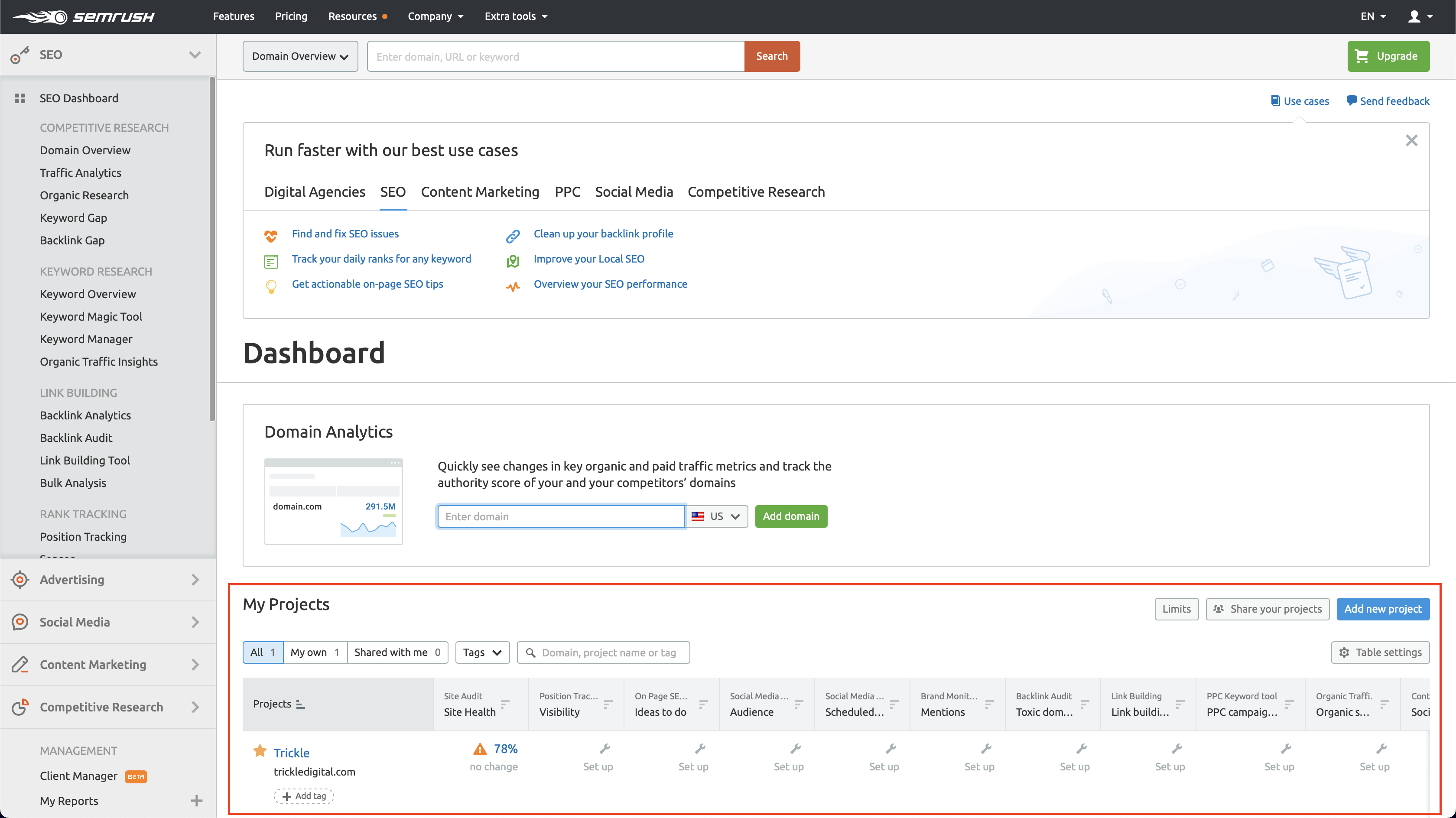Open the Tags filter dropdown

(482, 652)
